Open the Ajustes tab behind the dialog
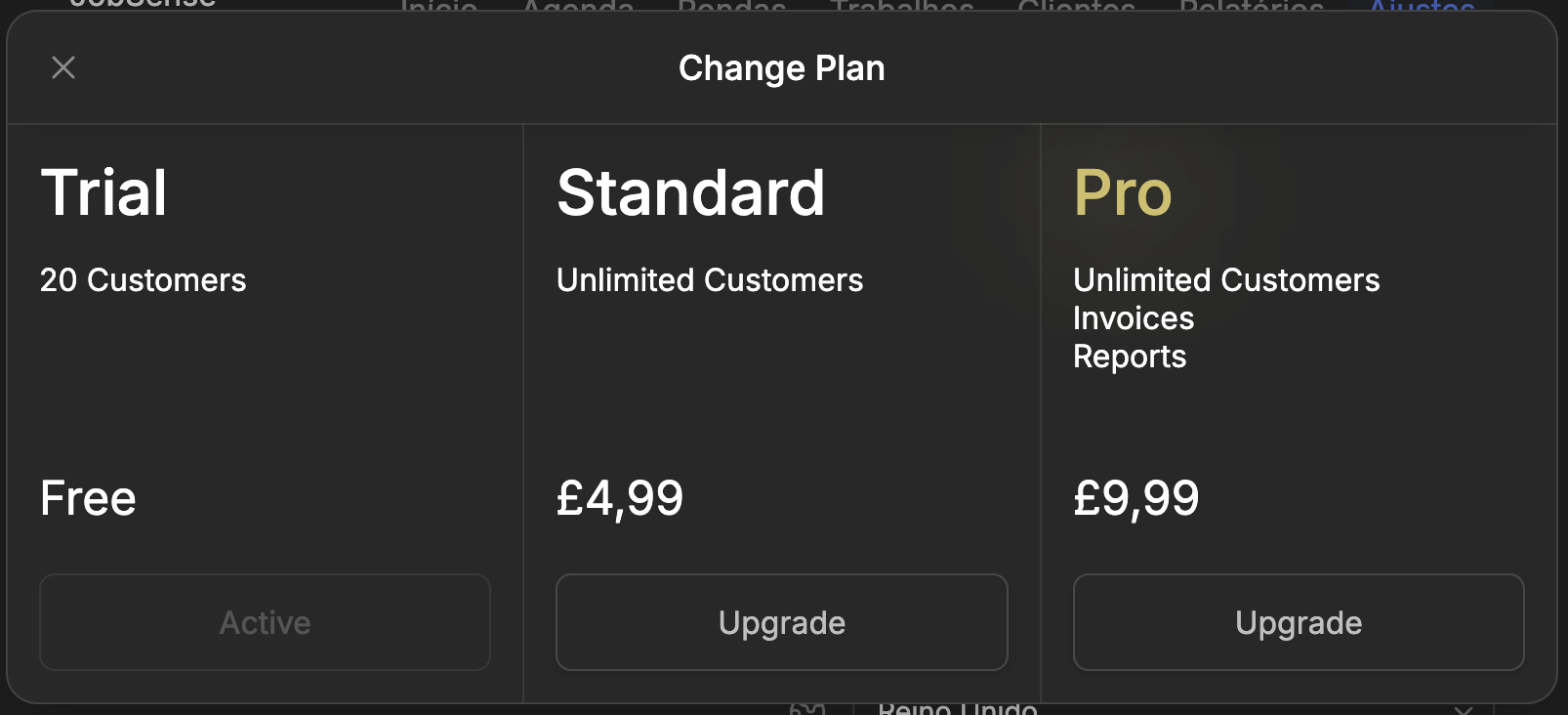The height and width of the screenshot is (715, 1568). click(1421, 6)
